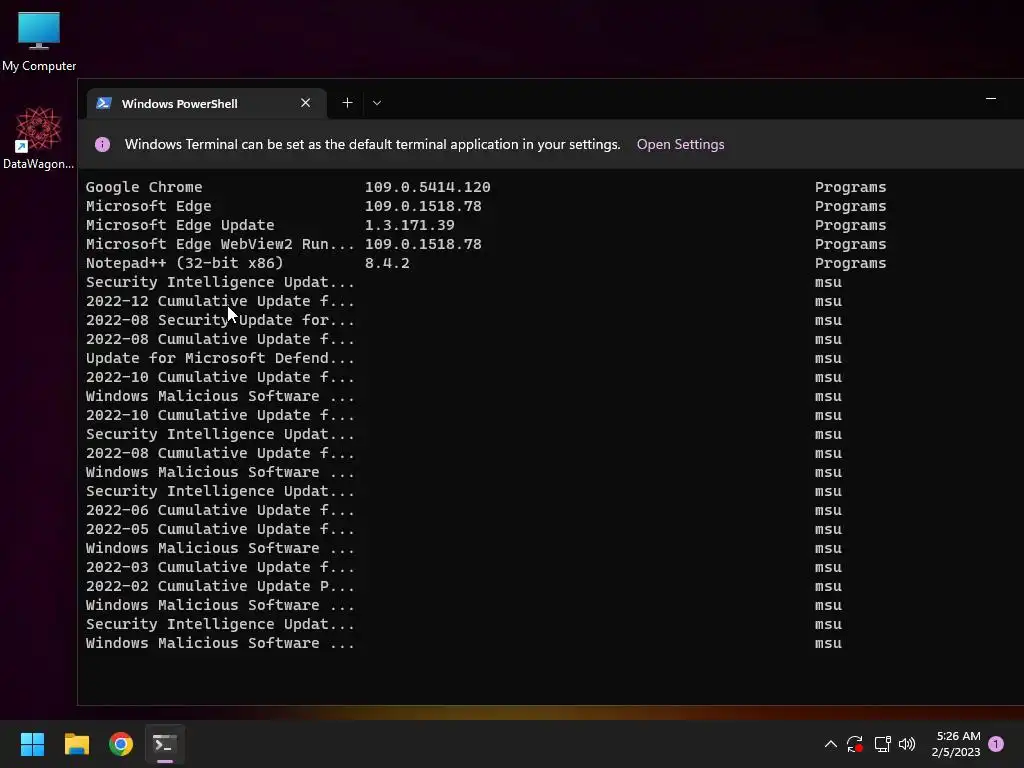The image size is (1024, 768).
Task: Click msu beside 2022-12 Cumulative Update
Action: point(828,301)
